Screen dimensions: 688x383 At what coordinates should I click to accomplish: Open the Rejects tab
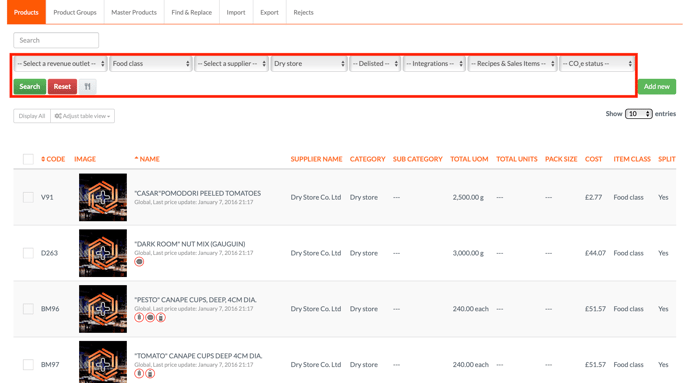pyautogui.click(x=304, y=12)
